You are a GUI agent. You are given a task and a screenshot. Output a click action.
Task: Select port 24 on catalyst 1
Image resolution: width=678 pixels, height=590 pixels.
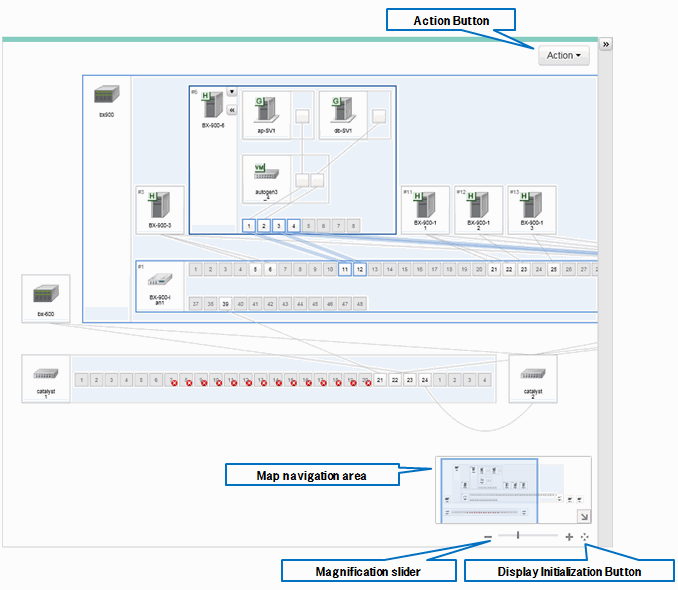pyautogui.click(x=425, y=381)
